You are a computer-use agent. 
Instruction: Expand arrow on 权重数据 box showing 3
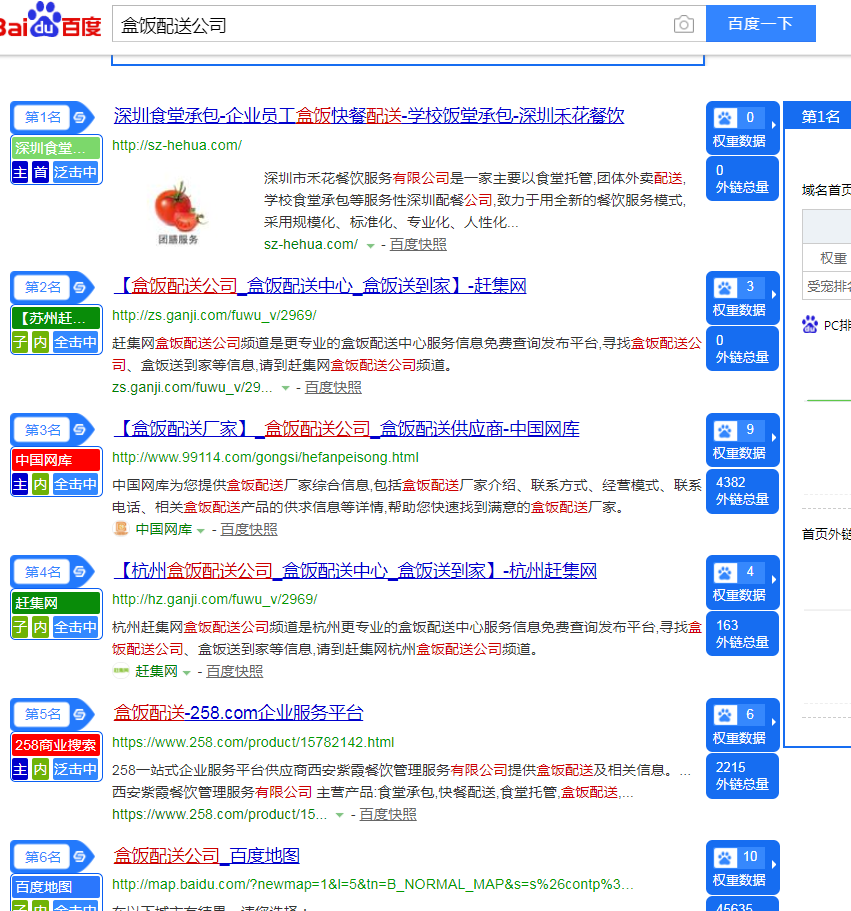[773, 294]
